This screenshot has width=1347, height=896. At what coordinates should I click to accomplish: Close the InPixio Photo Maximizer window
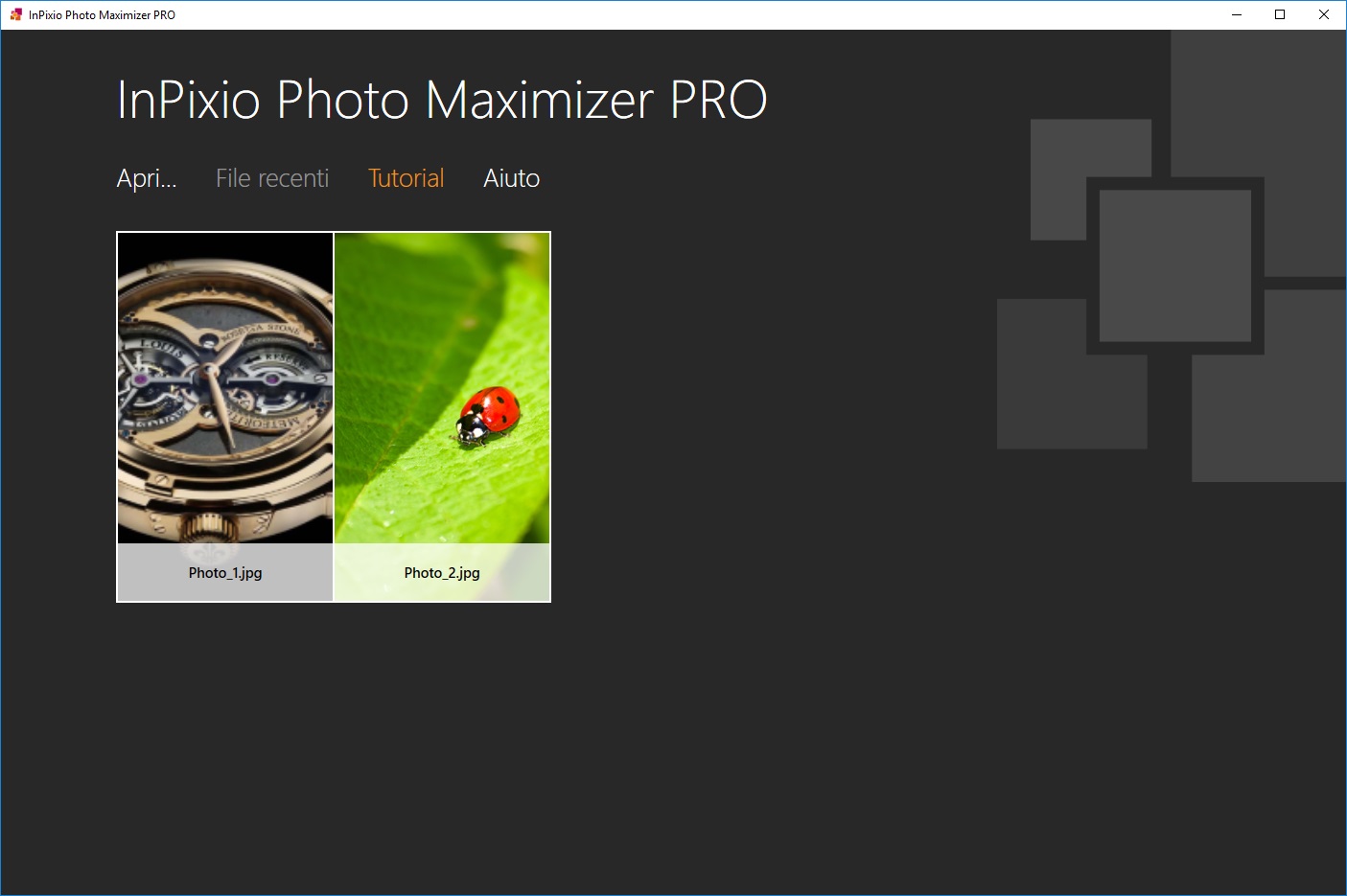tap(1324, 14)
